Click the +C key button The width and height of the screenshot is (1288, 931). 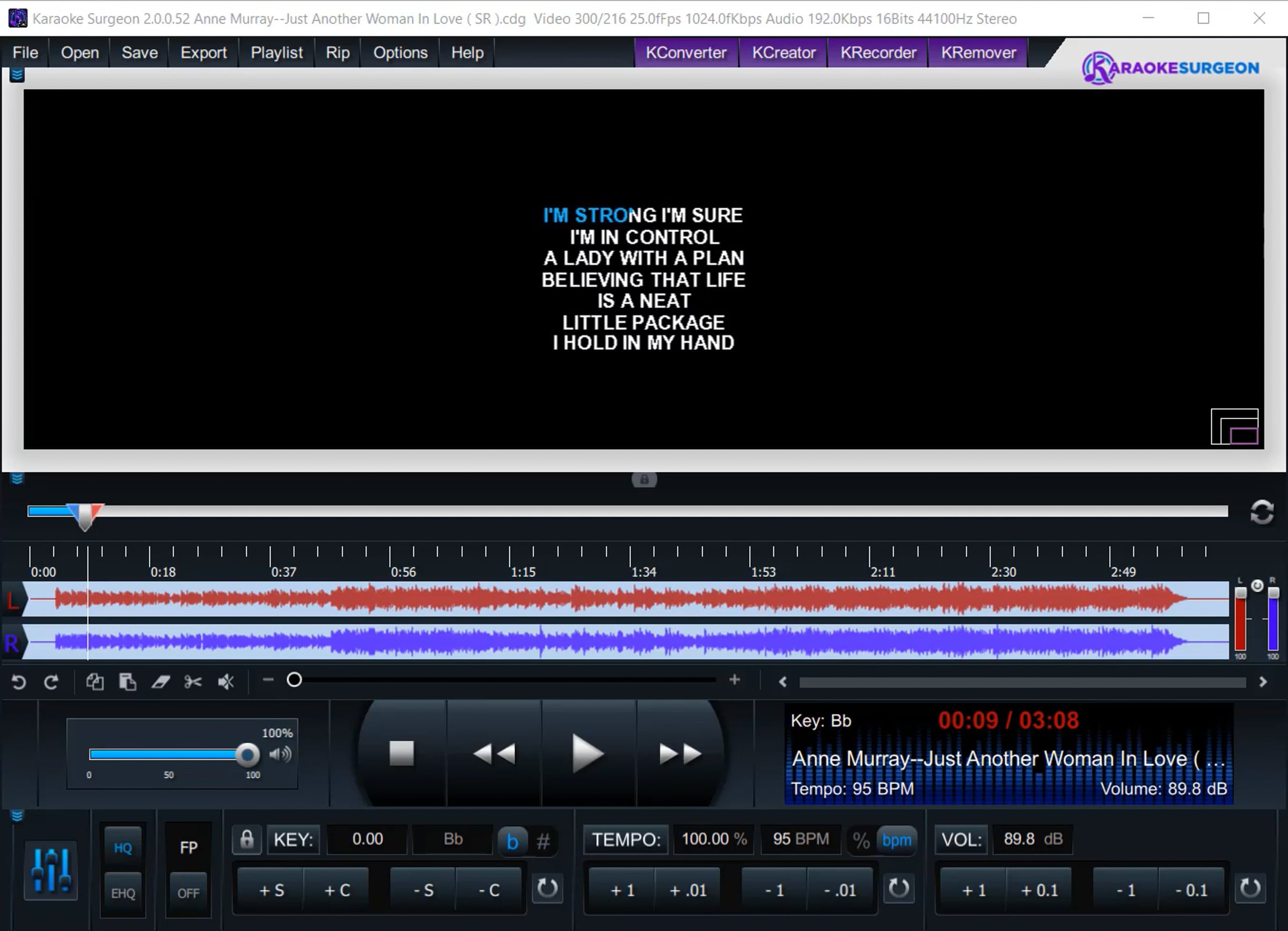[337, 890]
